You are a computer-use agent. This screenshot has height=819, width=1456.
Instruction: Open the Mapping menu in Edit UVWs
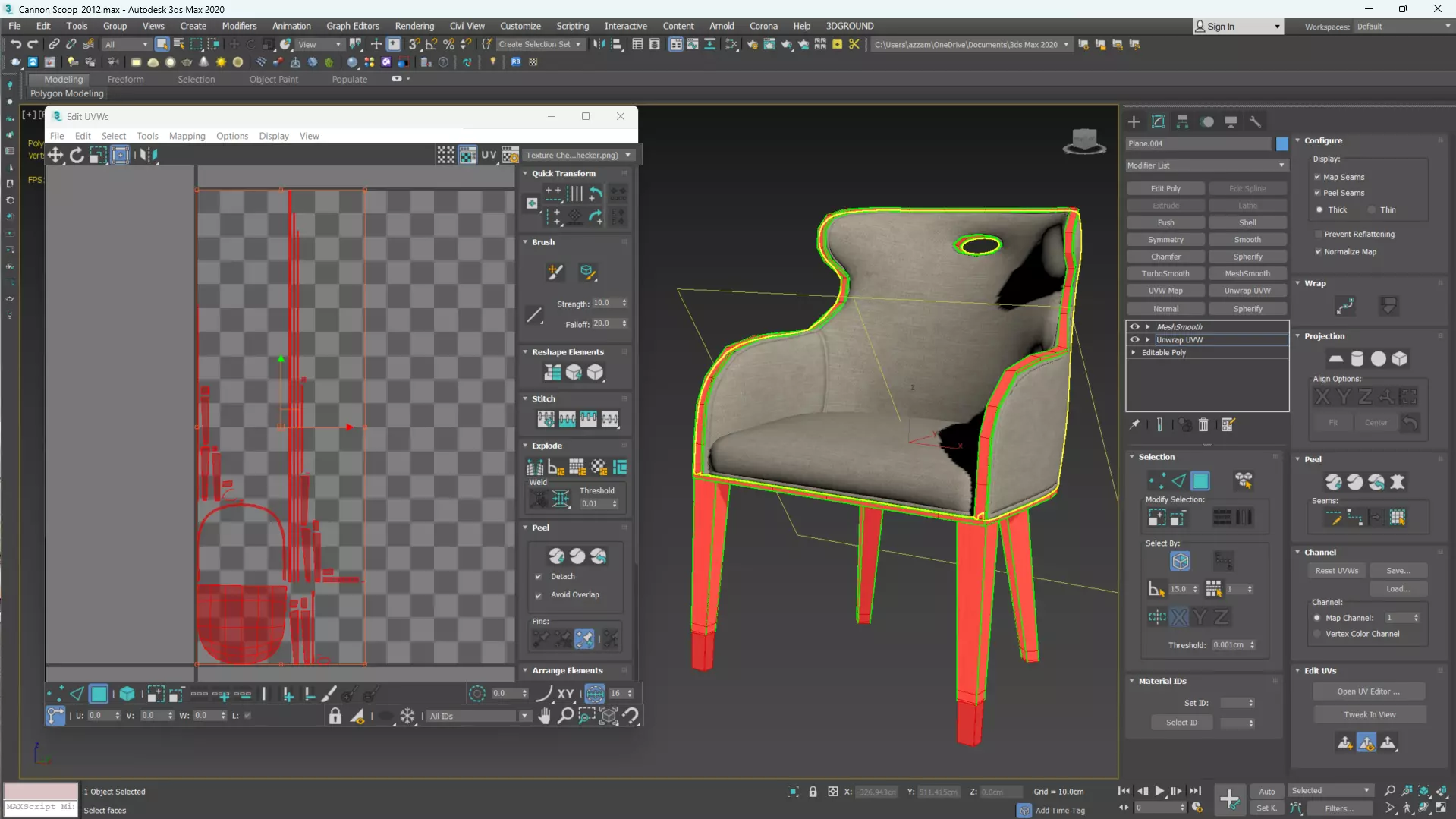tap(187, 136)
